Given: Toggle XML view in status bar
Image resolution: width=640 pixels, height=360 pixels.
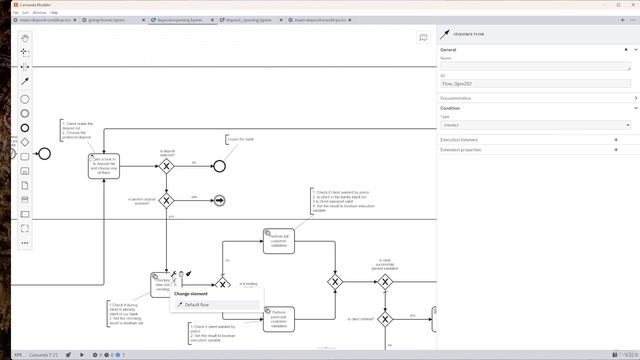Looking at the screenshot, I should tap(18, 355).
